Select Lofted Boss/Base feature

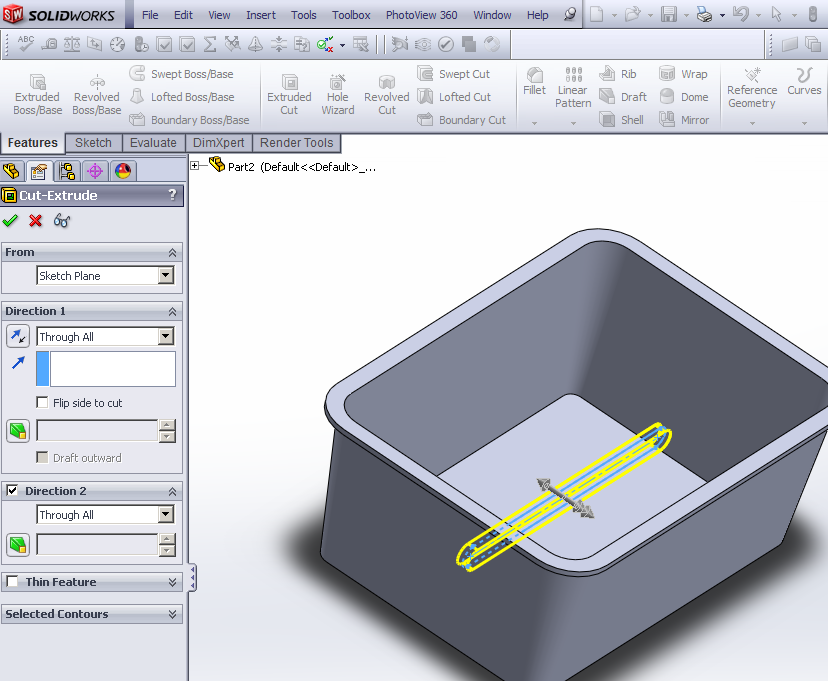click(183, 97)
